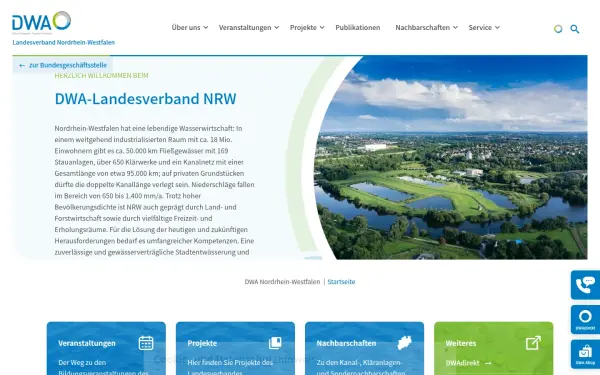The width and height of the screenshot is (600, 375).
Task: Click the HERZLICH WILLKOMMEN BEIM text
Action: pos(101,75)
